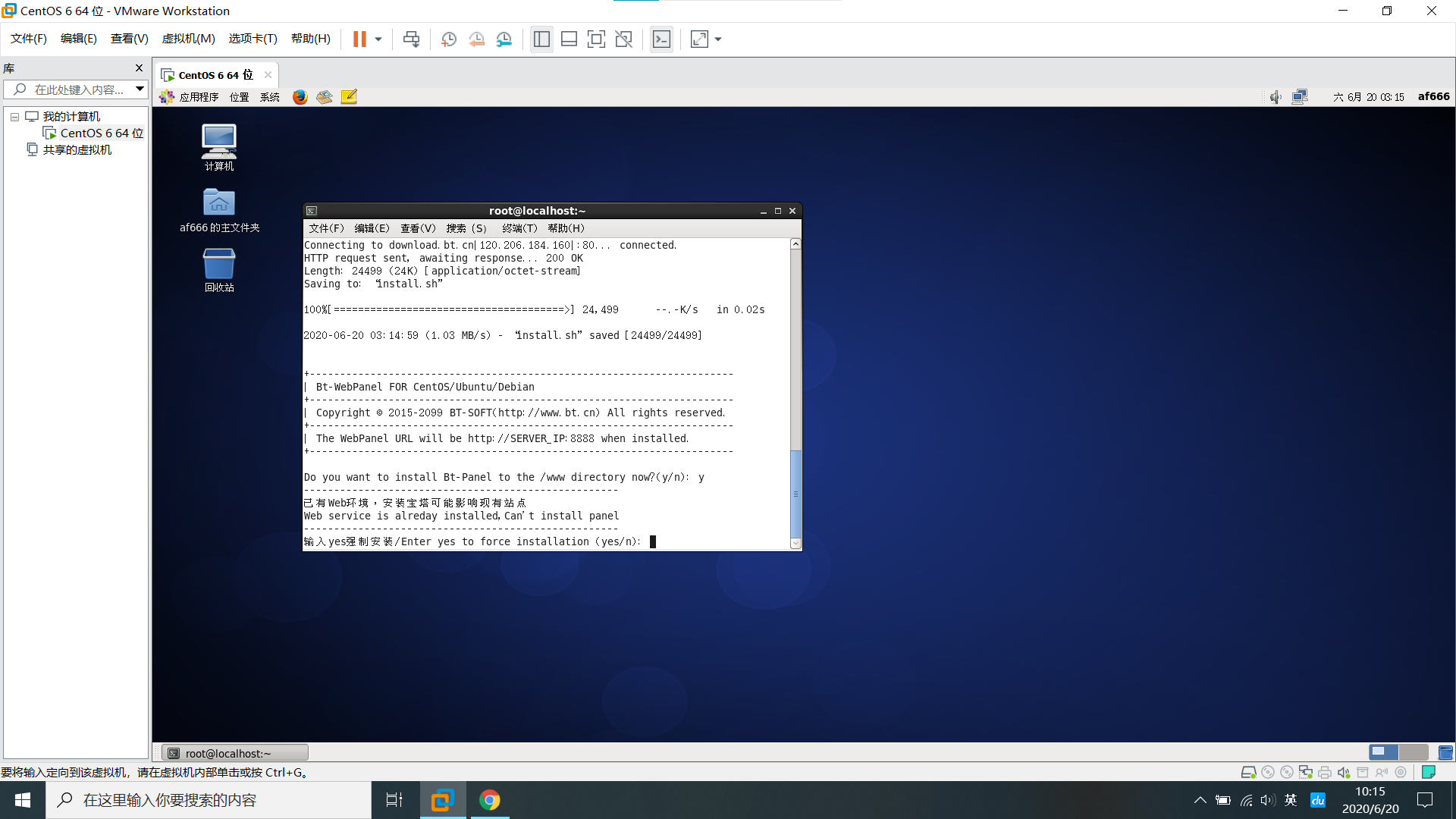This screenshot has width=1456, height=819.
Task: Close the library panel
Action: point(139,68)
